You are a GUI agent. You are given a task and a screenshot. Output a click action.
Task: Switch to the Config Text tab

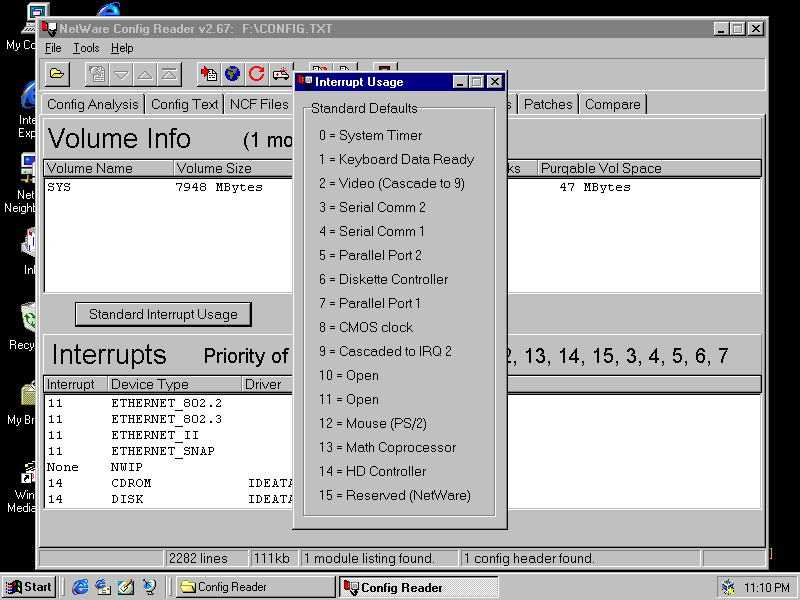[x=185, y=104]
